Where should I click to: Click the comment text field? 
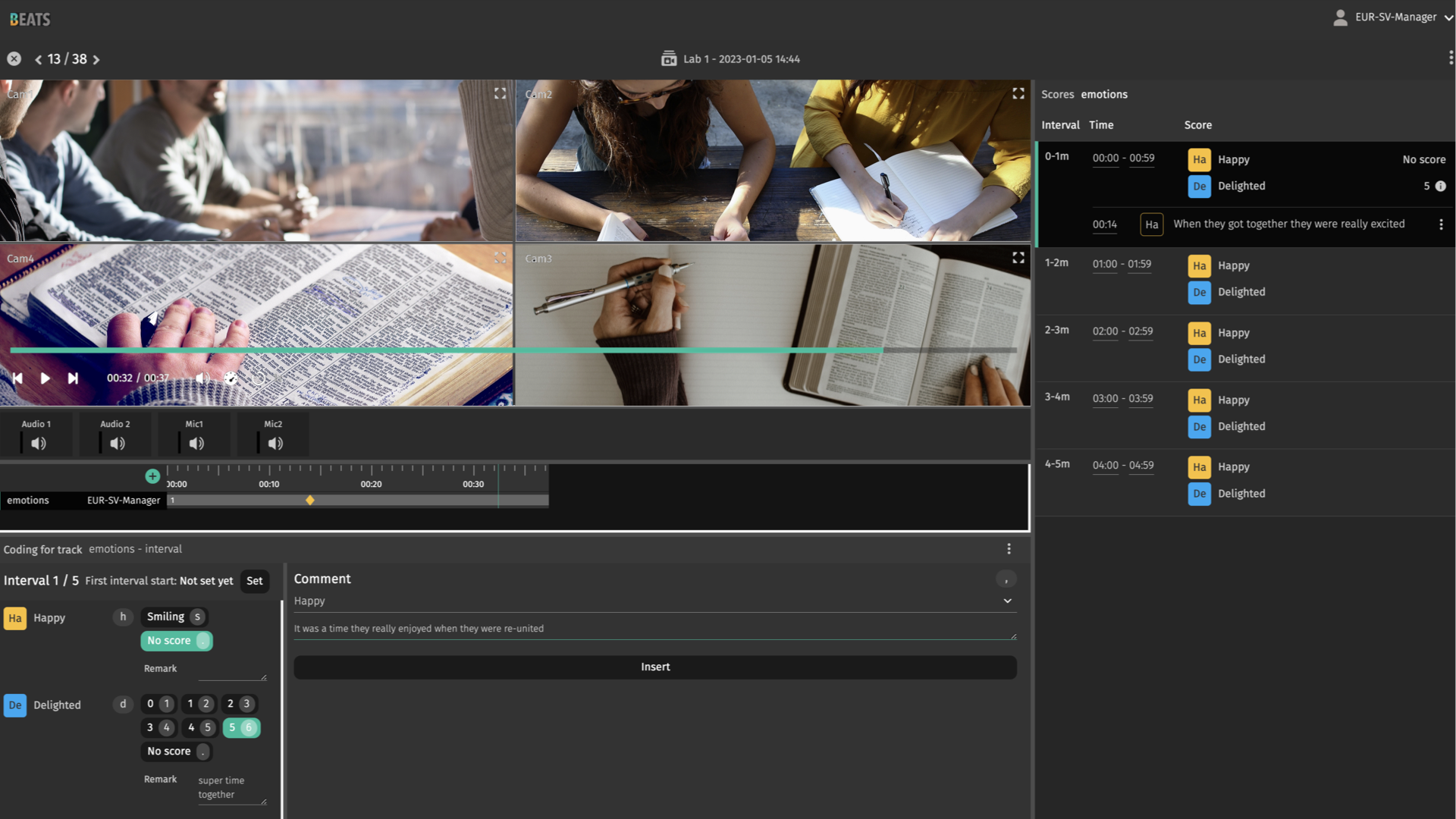(654, 629)
